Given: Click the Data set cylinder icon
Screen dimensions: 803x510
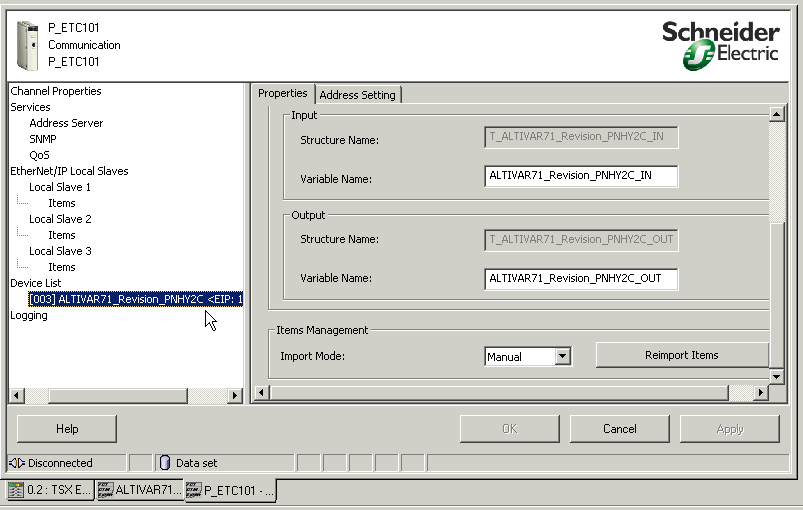Looking at the screenshot, I should tap(164, 463).
